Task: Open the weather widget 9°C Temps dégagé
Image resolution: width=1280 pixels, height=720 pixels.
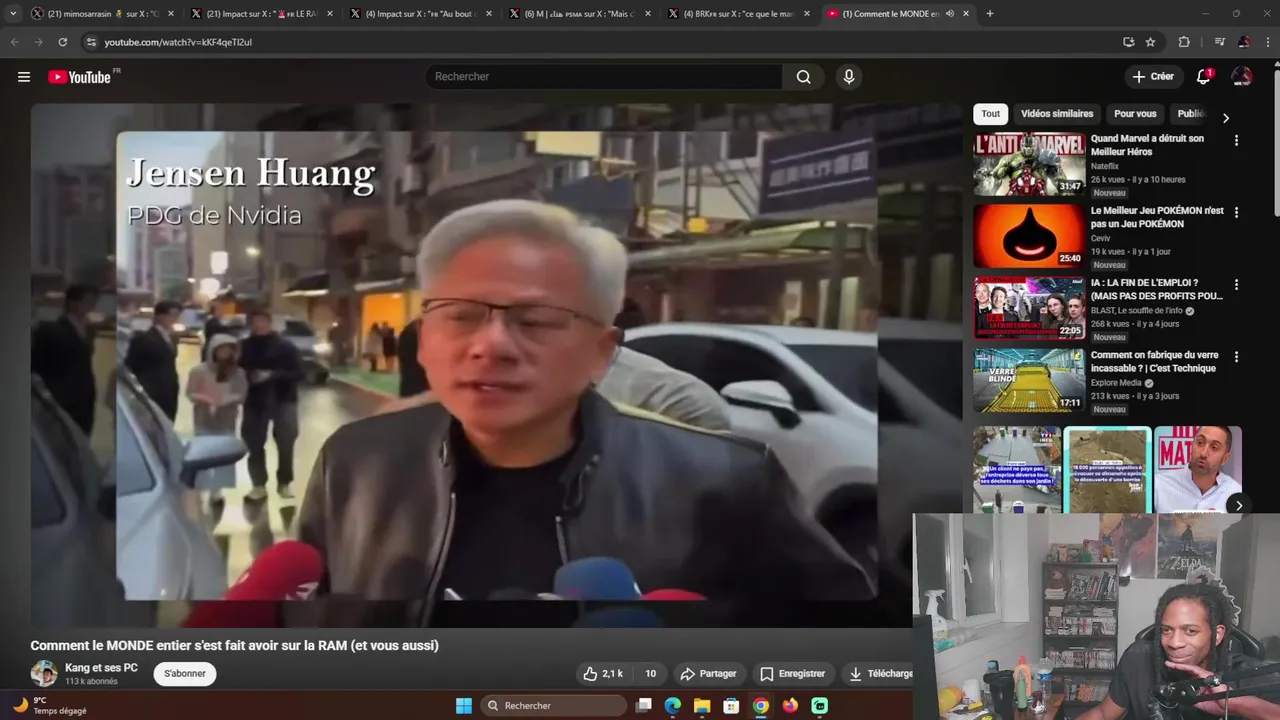Action: 50,706
